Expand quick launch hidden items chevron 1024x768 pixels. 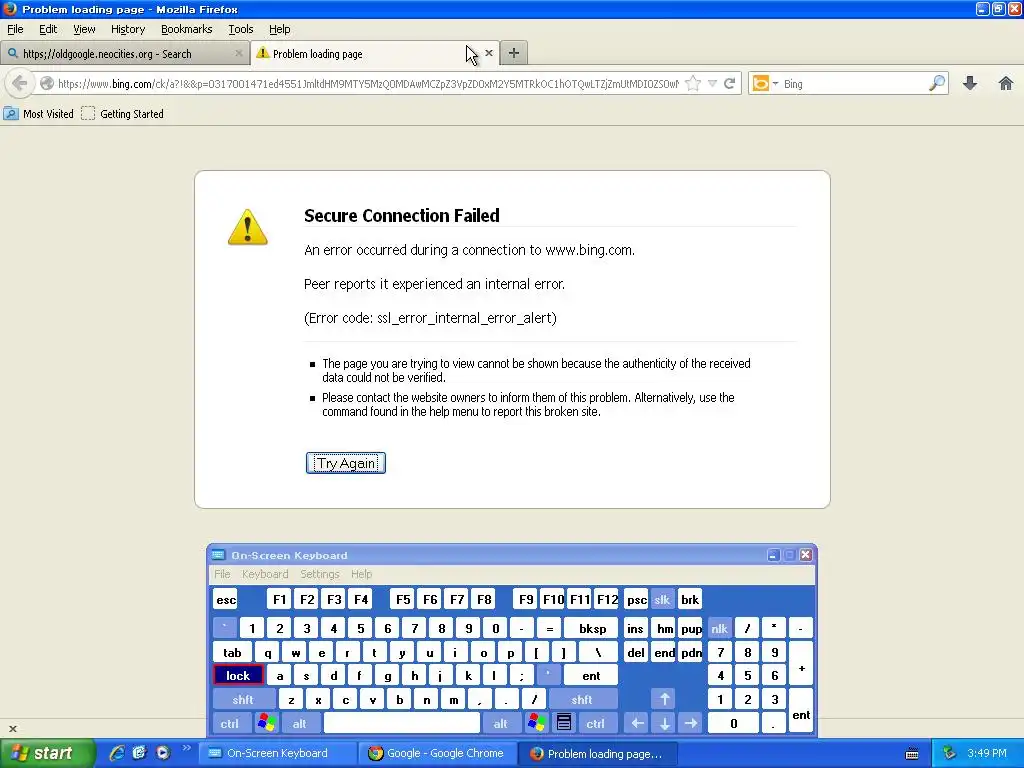pos(186,748)
